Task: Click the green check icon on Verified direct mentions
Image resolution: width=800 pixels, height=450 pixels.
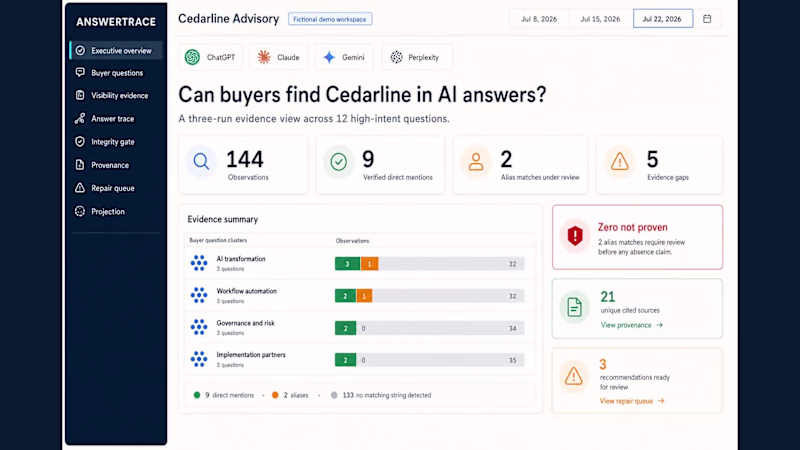Action: click(338, 162)
